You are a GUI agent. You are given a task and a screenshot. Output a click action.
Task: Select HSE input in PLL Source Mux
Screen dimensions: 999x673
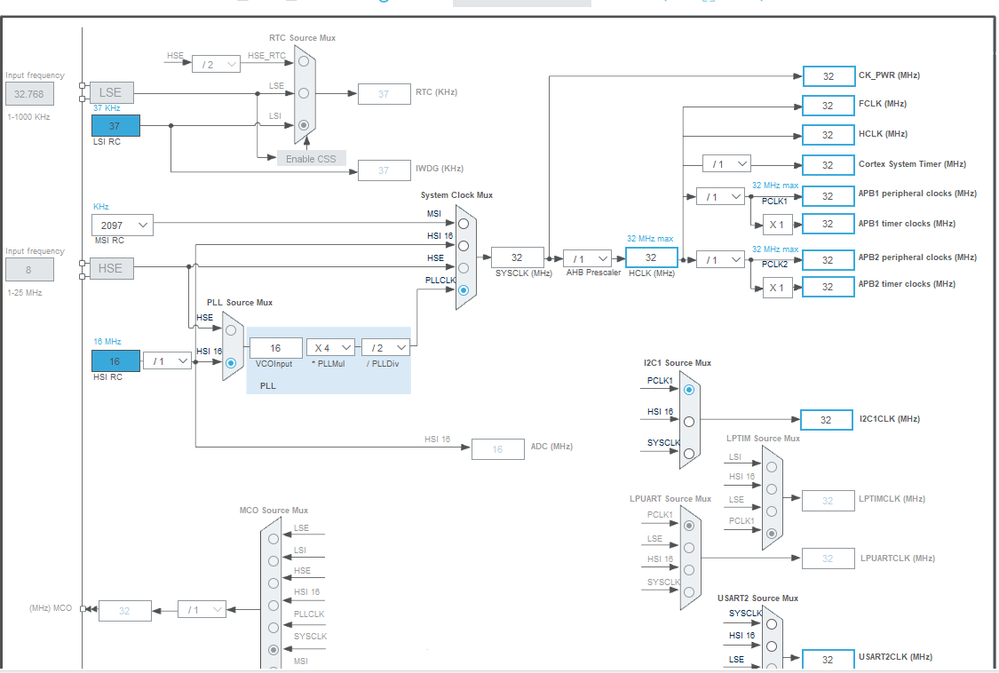231,330
